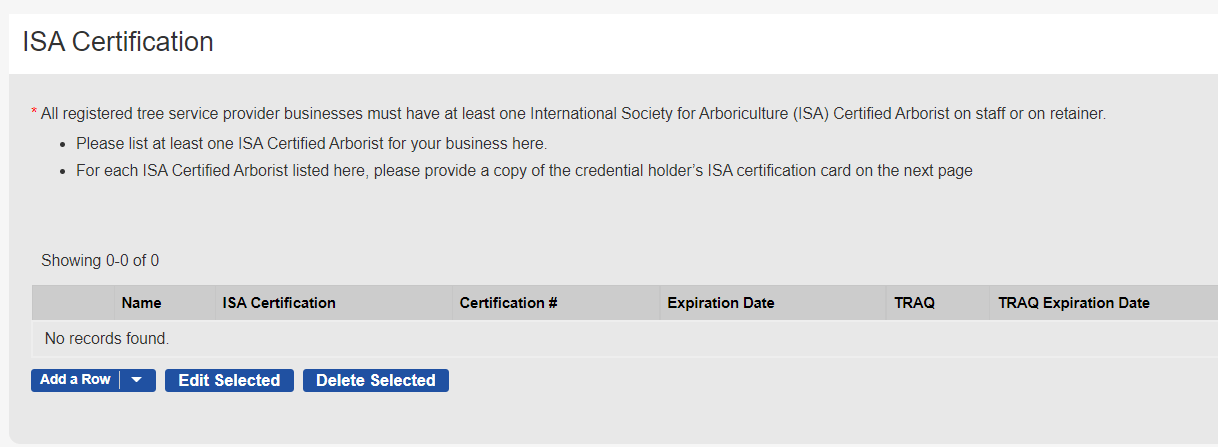The width and height of the screenshot is (1218, 447).
Task: Select the Certification # column header
Action: [x=508, y=303]
